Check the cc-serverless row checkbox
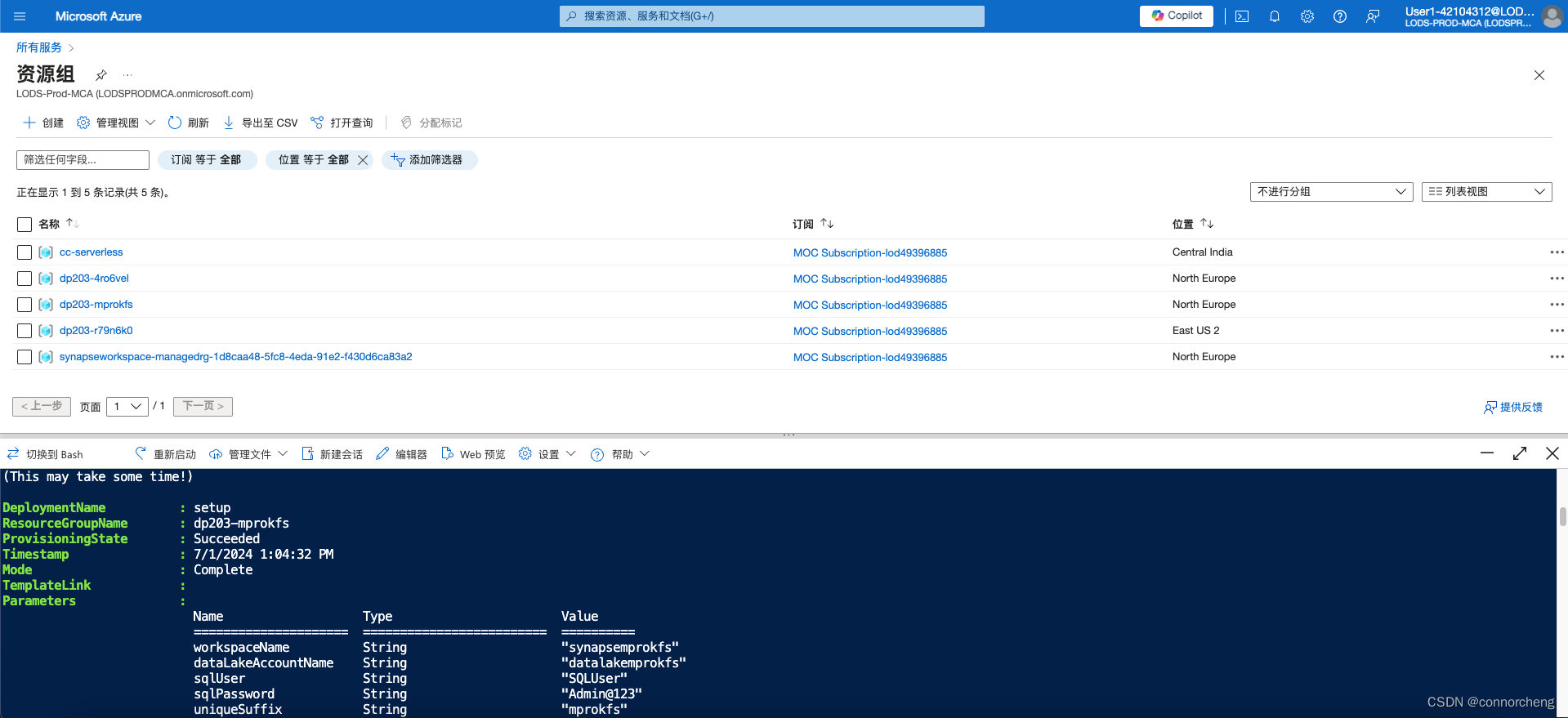The image size is (1568, 718). pyautogui.click(x=25, y=252)
